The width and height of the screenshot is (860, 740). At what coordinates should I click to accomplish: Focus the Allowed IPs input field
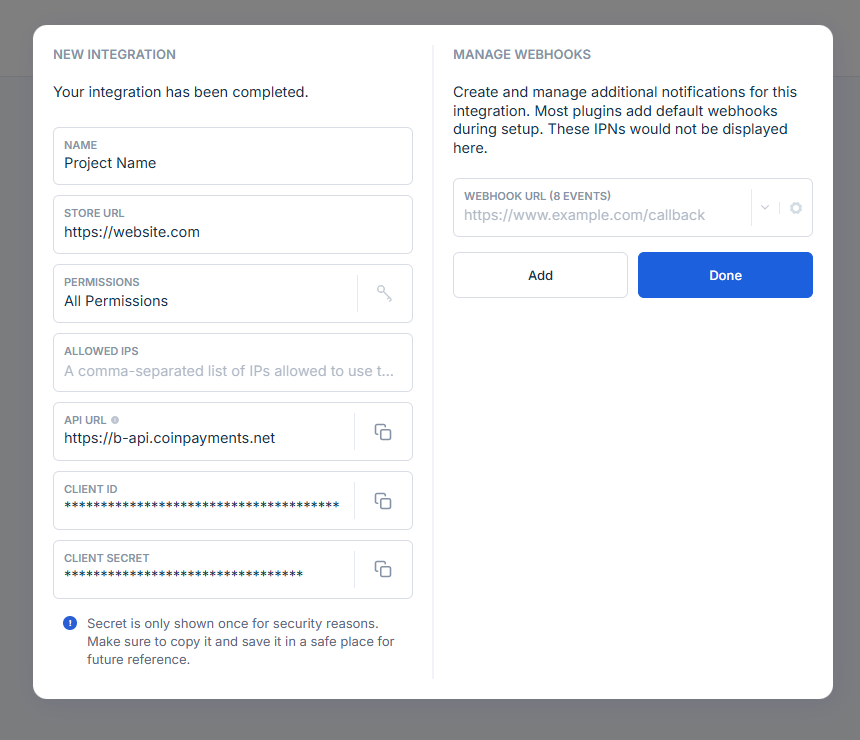tap(232, 370)
